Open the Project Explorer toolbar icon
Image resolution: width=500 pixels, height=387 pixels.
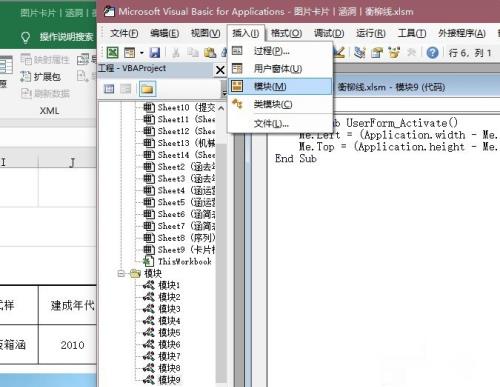359,52
